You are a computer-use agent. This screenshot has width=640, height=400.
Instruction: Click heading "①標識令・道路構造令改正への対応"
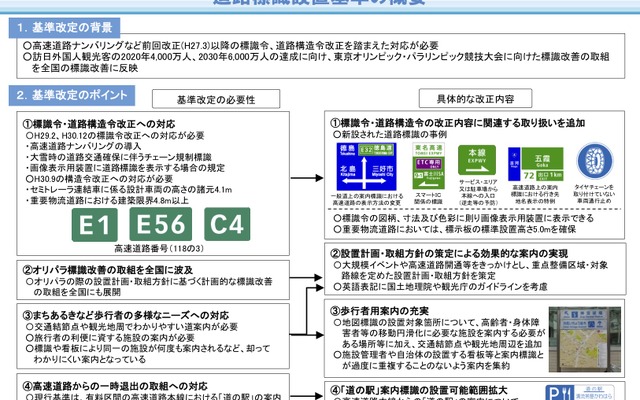[x=99, y=124]
